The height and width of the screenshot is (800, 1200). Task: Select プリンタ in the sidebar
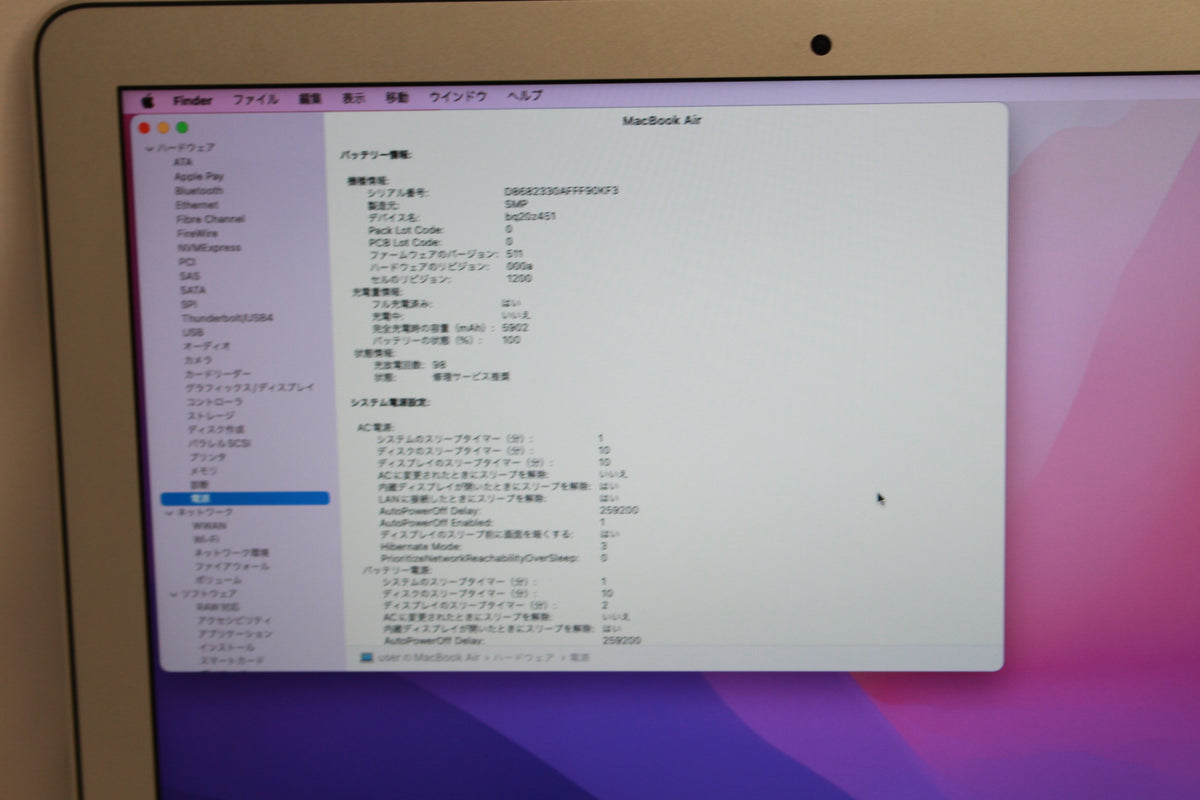[x=207, y=458]
